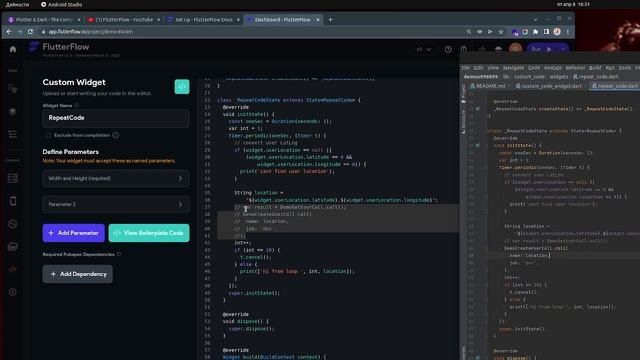
Task: Click the Add Parameter button
Action: pos(73,233)
